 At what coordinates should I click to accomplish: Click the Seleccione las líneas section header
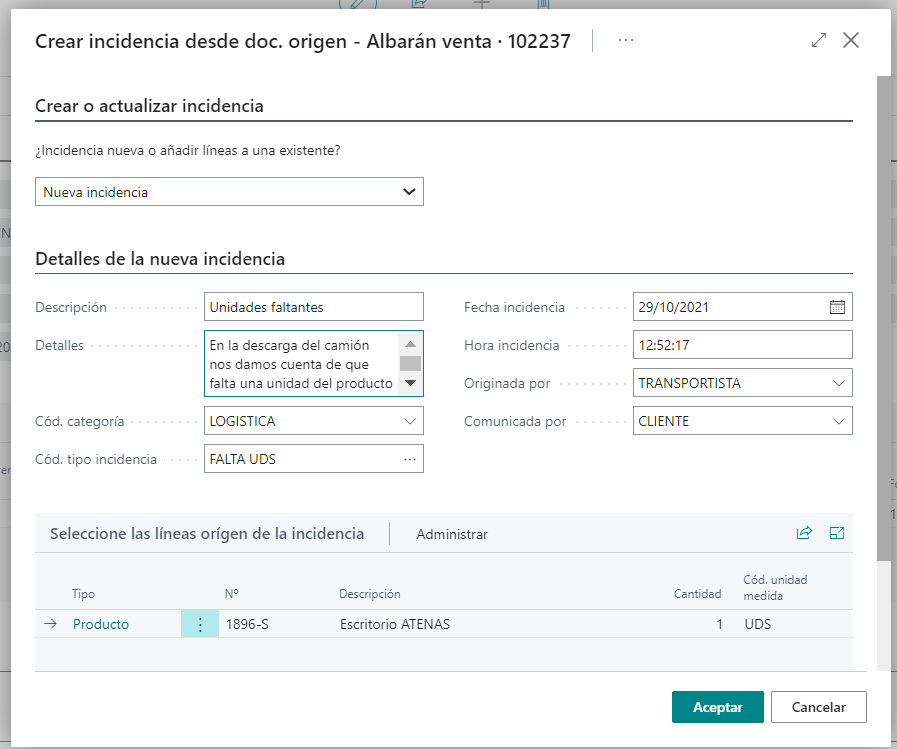[207, 533]
